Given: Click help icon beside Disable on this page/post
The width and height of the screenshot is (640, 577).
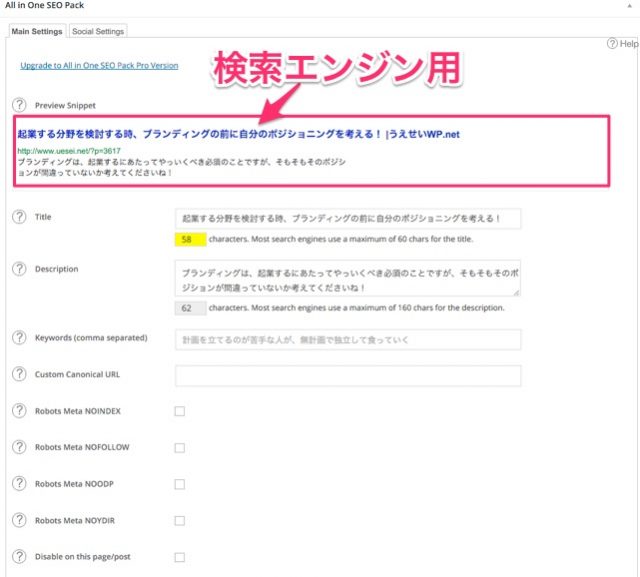Looking at the screenshot, I should pos(19,557).
